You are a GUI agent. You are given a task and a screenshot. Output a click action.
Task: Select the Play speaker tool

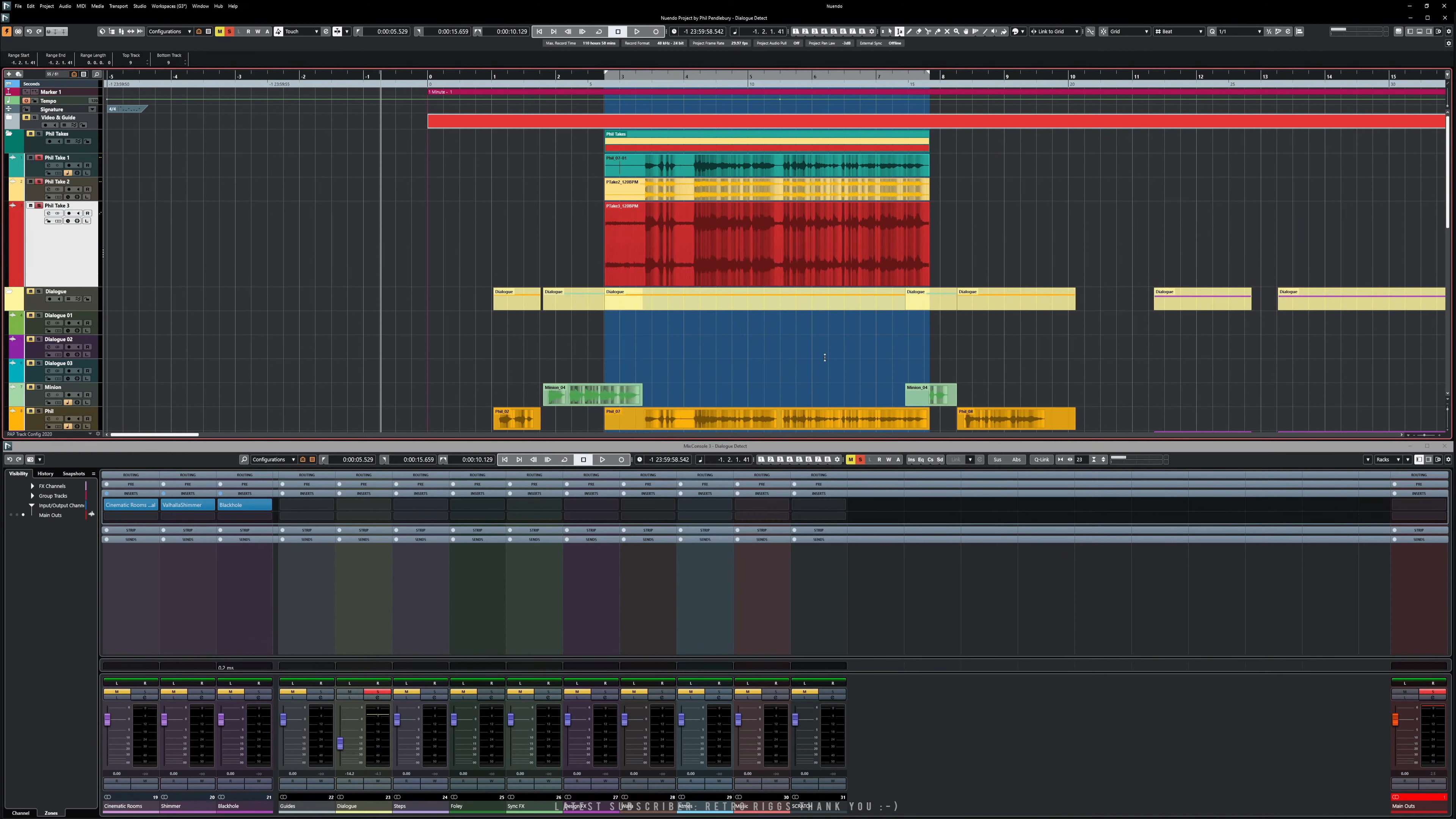[x=994, y=31]
